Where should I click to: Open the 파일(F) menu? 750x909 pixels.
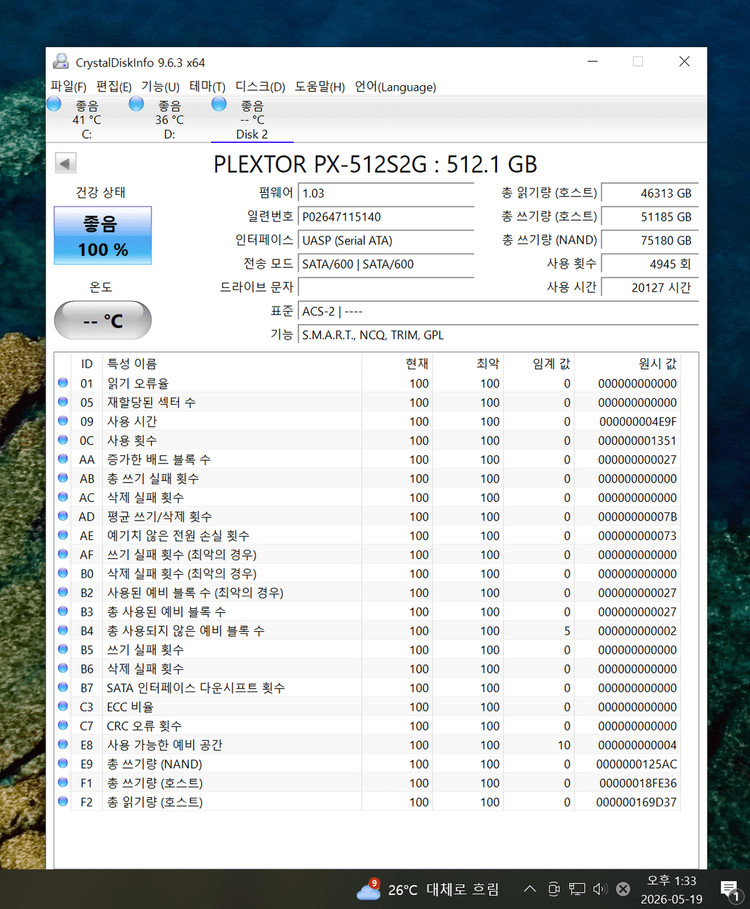click(x=68, y=86)
